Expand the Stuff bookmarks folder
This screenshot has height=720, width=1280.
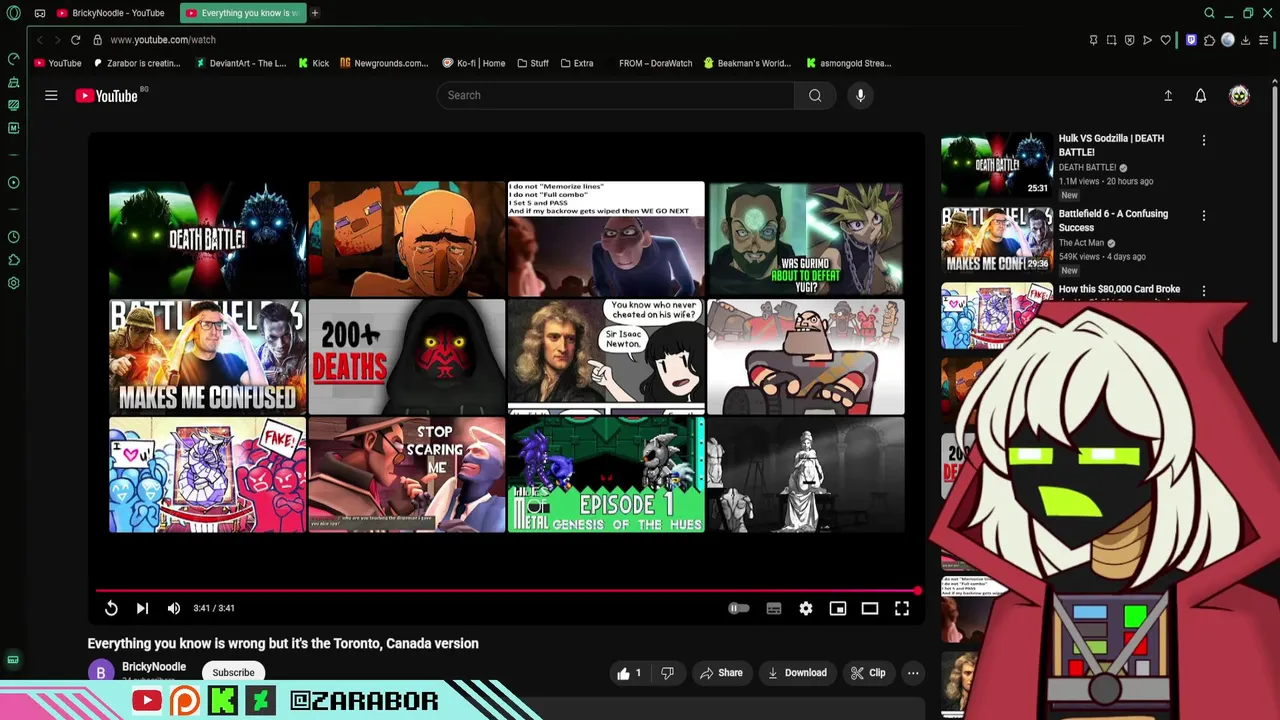click(533, 63)
